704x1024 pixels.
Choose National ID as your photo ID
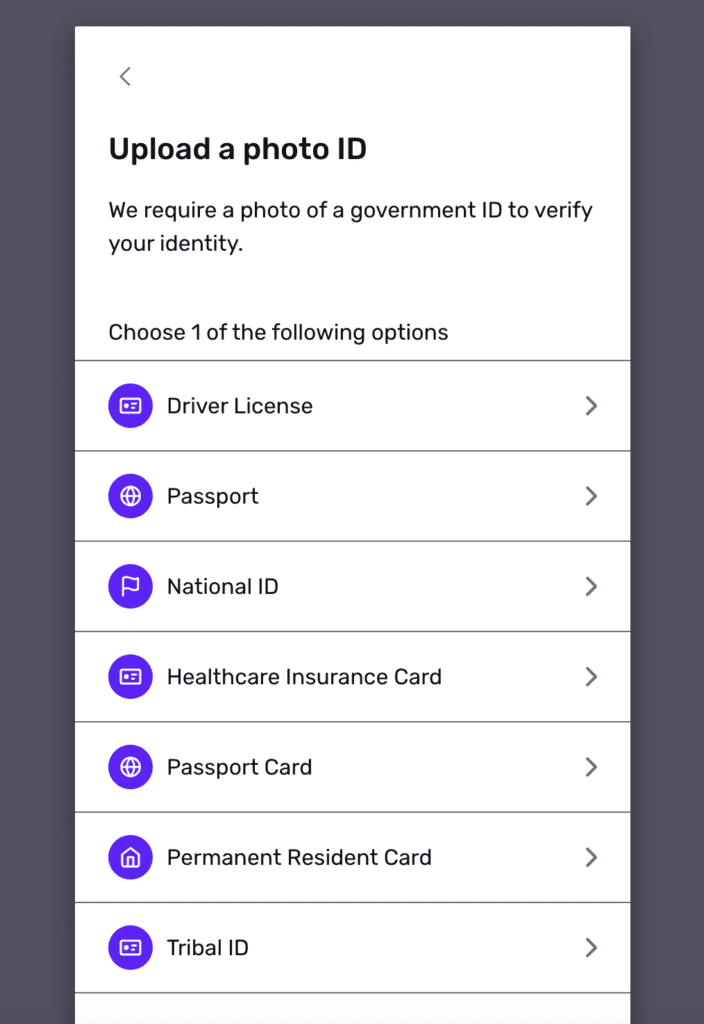352,586
